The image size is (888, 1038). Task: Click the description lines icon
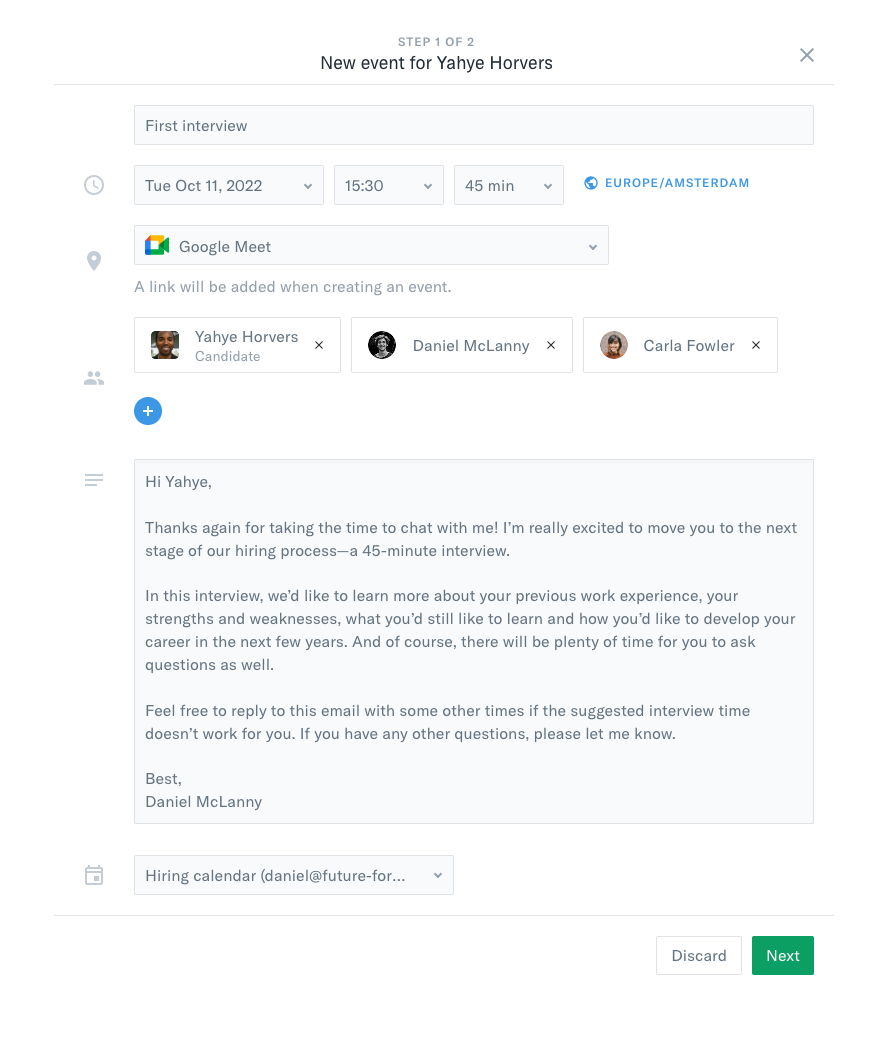tap(94, 480)
